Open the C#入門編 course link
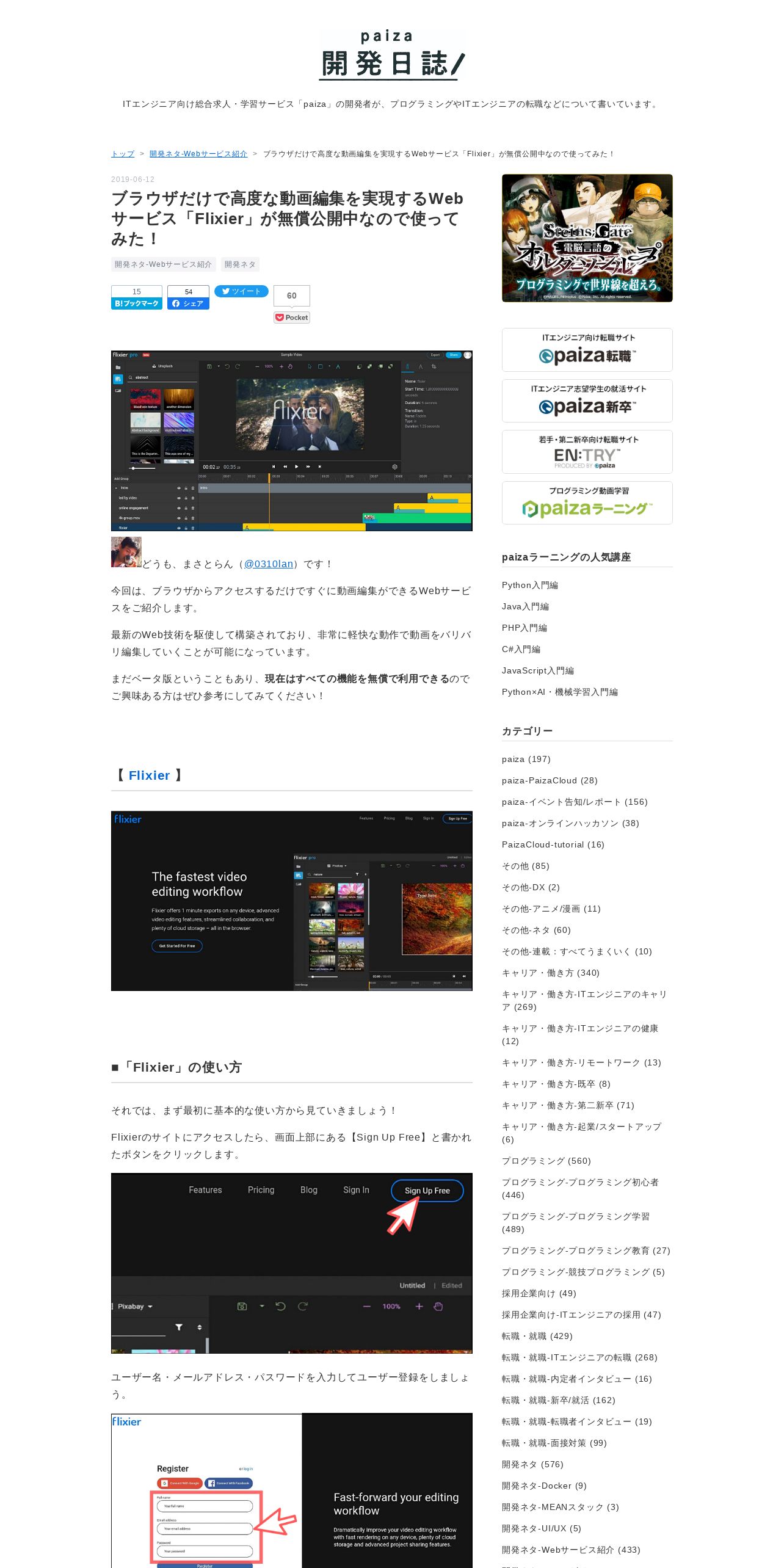The width and height of the screenshot is (784, 1568). point(521,649)
